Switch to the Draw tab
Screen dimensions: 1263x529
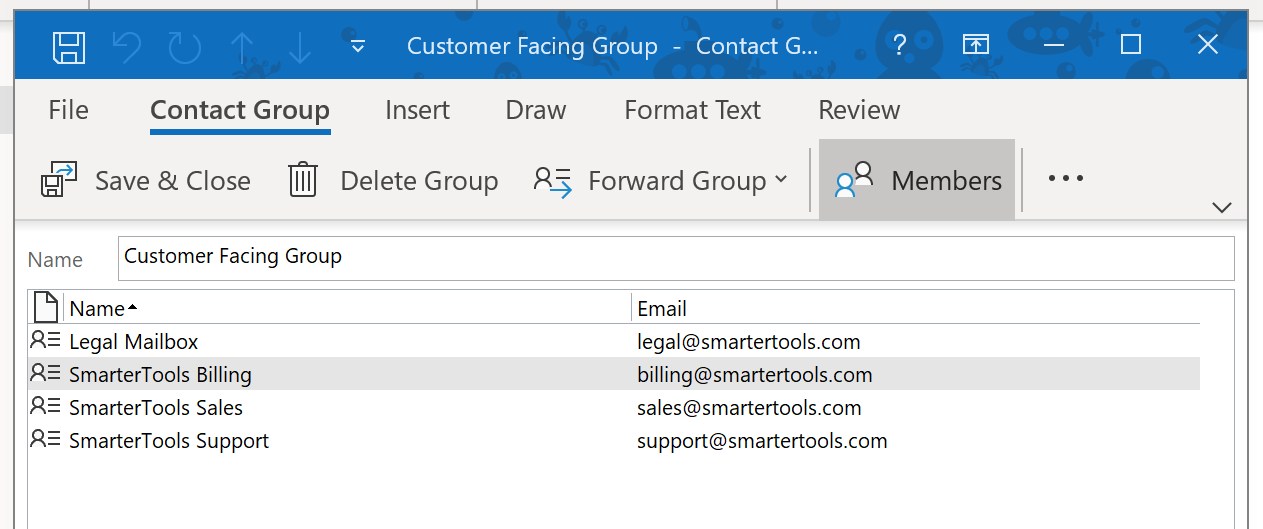click(x=536, y=110)
